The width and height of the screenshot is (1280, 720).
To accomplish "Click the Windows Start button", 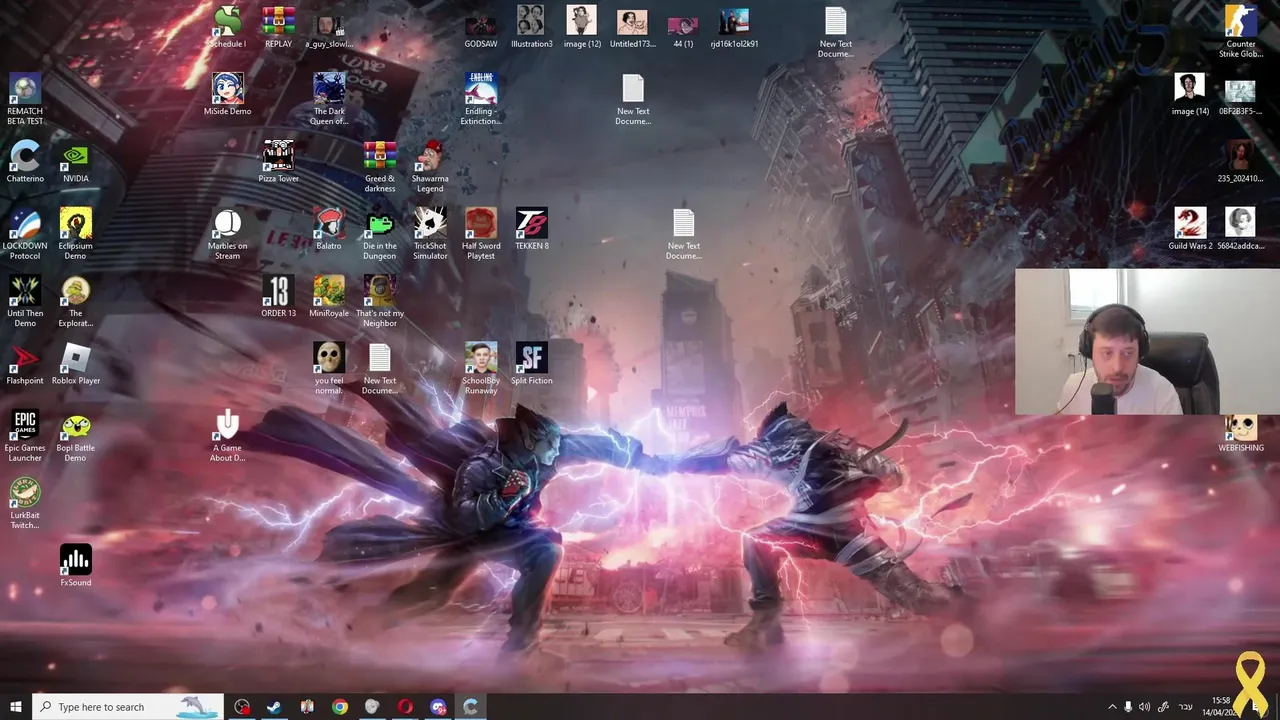I will click(x=15, y=707).
